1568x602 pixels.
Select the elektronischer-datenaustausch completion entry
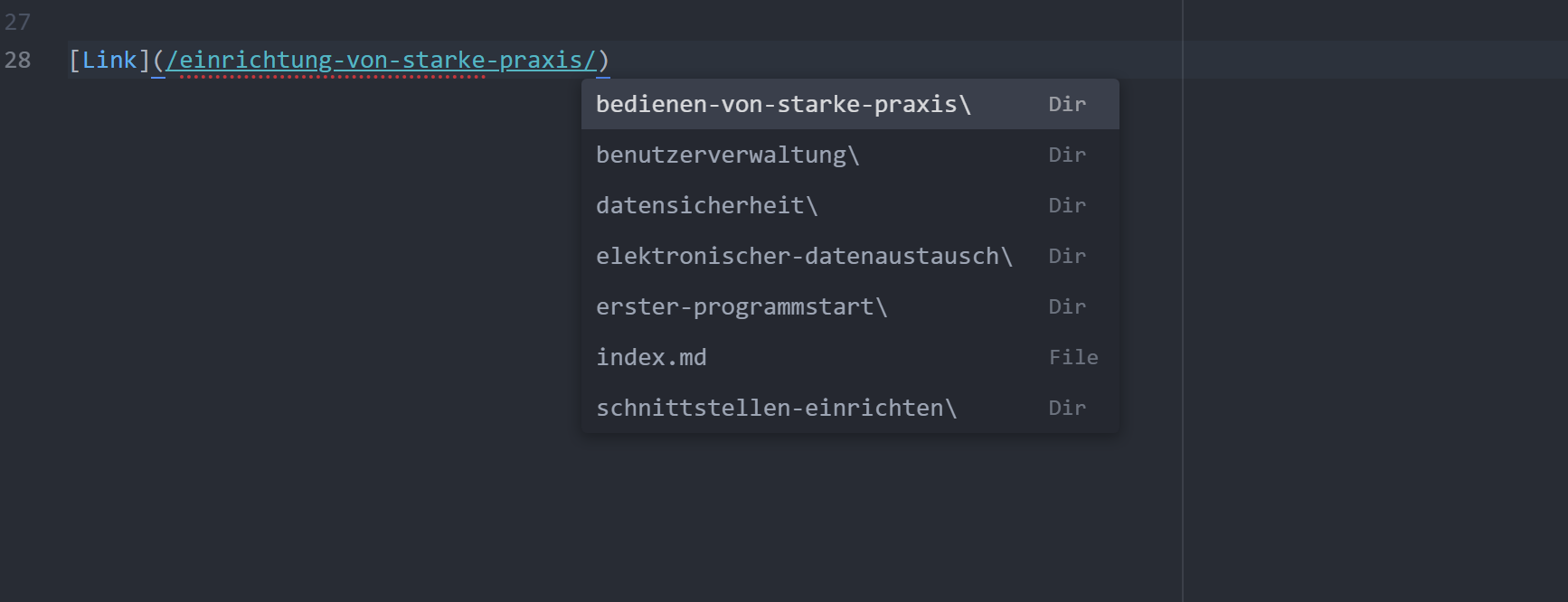(803, 257)
